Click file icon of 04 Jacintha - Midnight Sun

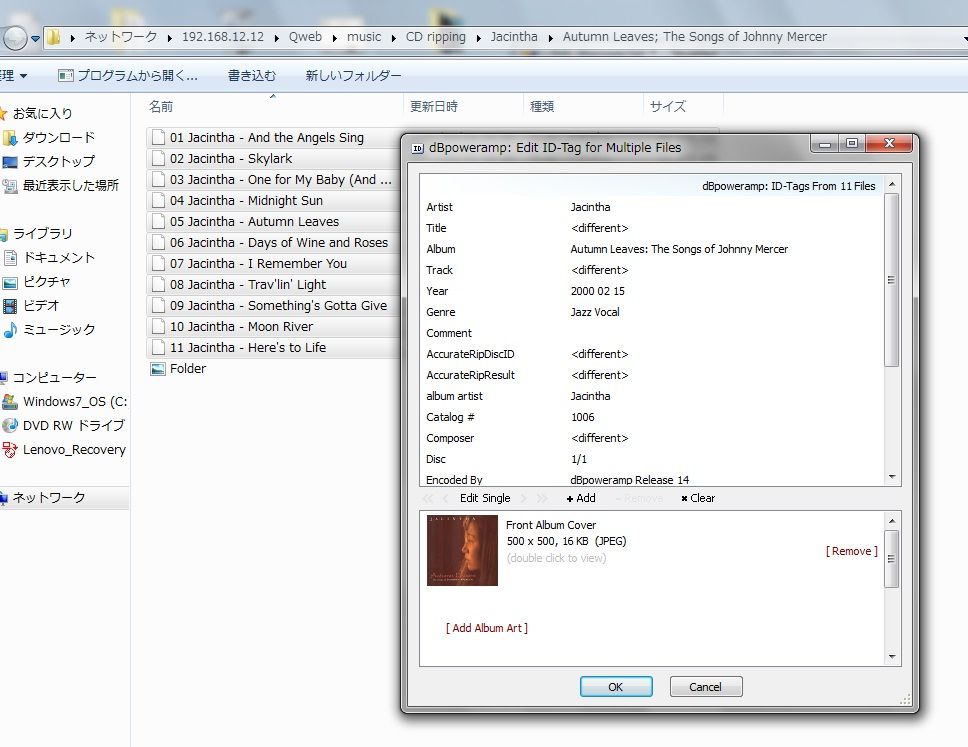[x=159, y=200]
